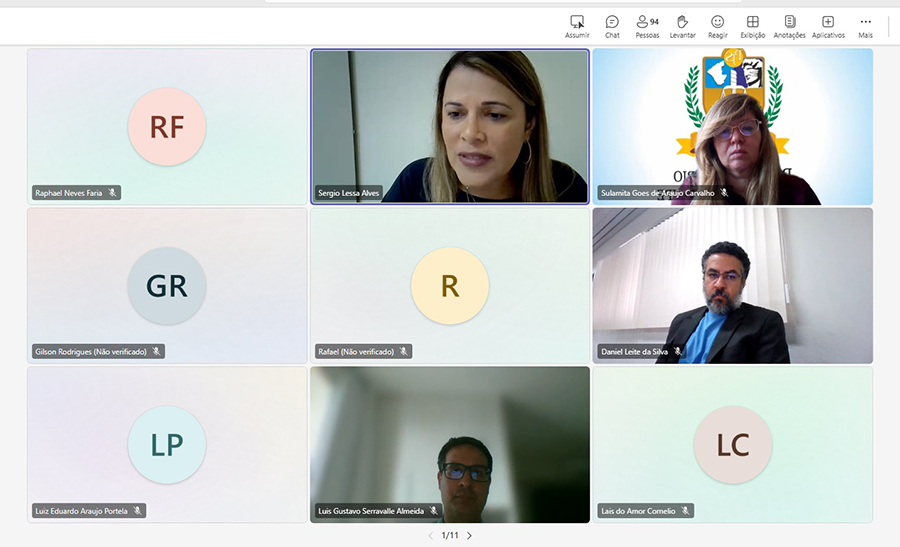Raise hand with the Levantar button
The width and height of the screenshot is (900, 547).
[x=682, y=22]
